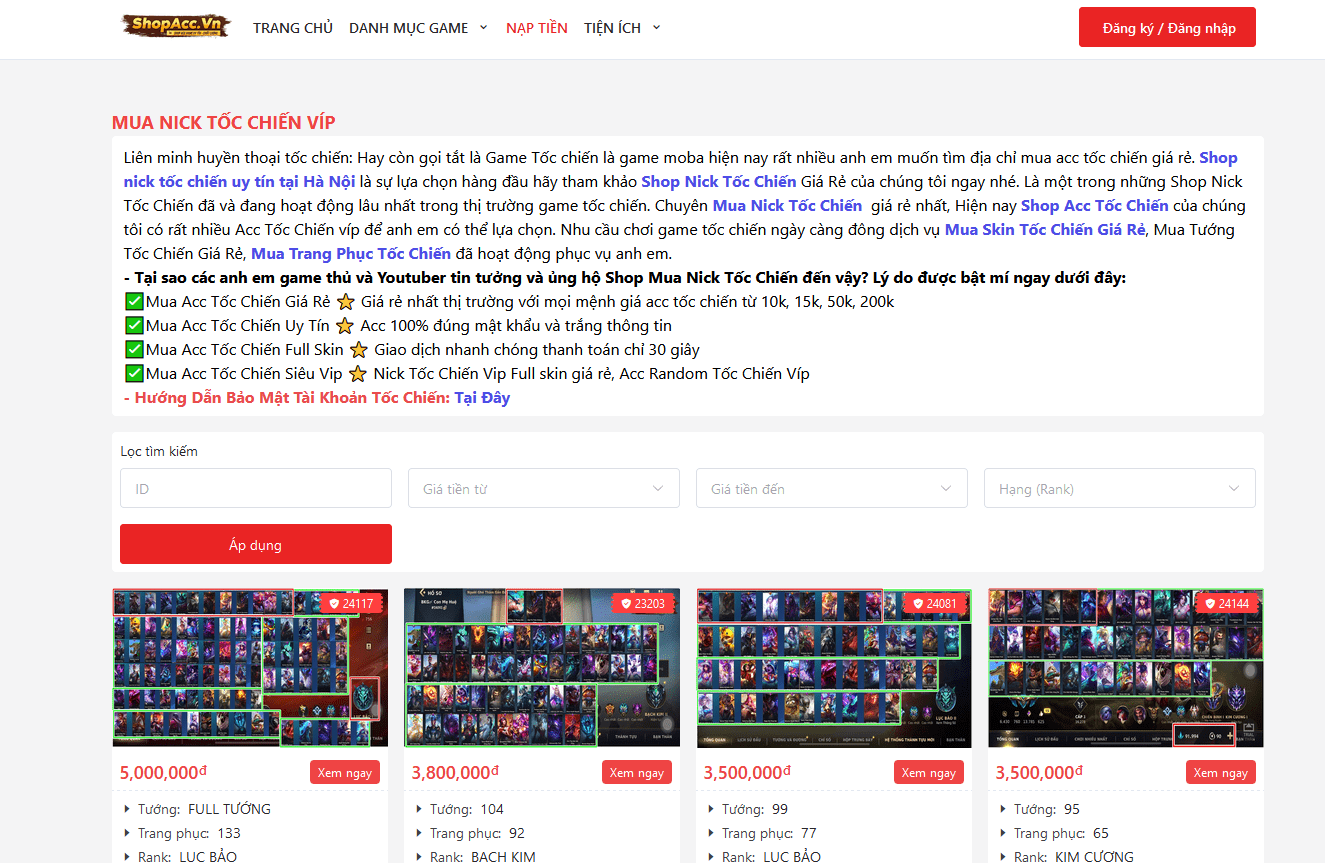Open the NẠP TIỀN page
Image resolution: width=1325 pixels, height=863 pixels.
[537, 28]
